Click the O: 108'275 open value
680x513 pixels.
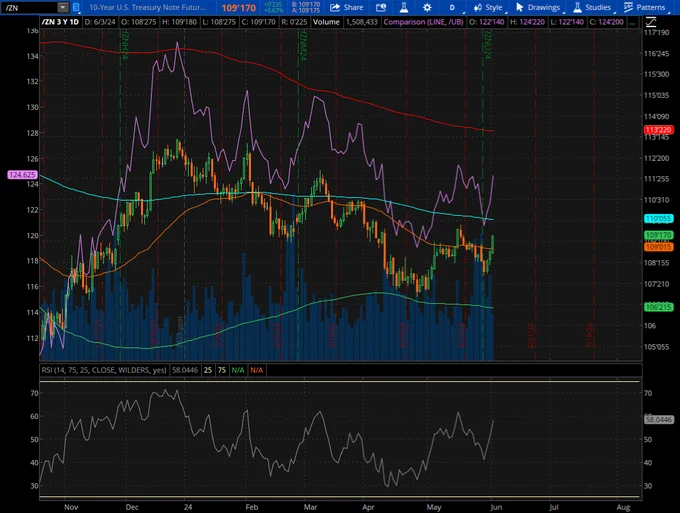pos(138,22)
